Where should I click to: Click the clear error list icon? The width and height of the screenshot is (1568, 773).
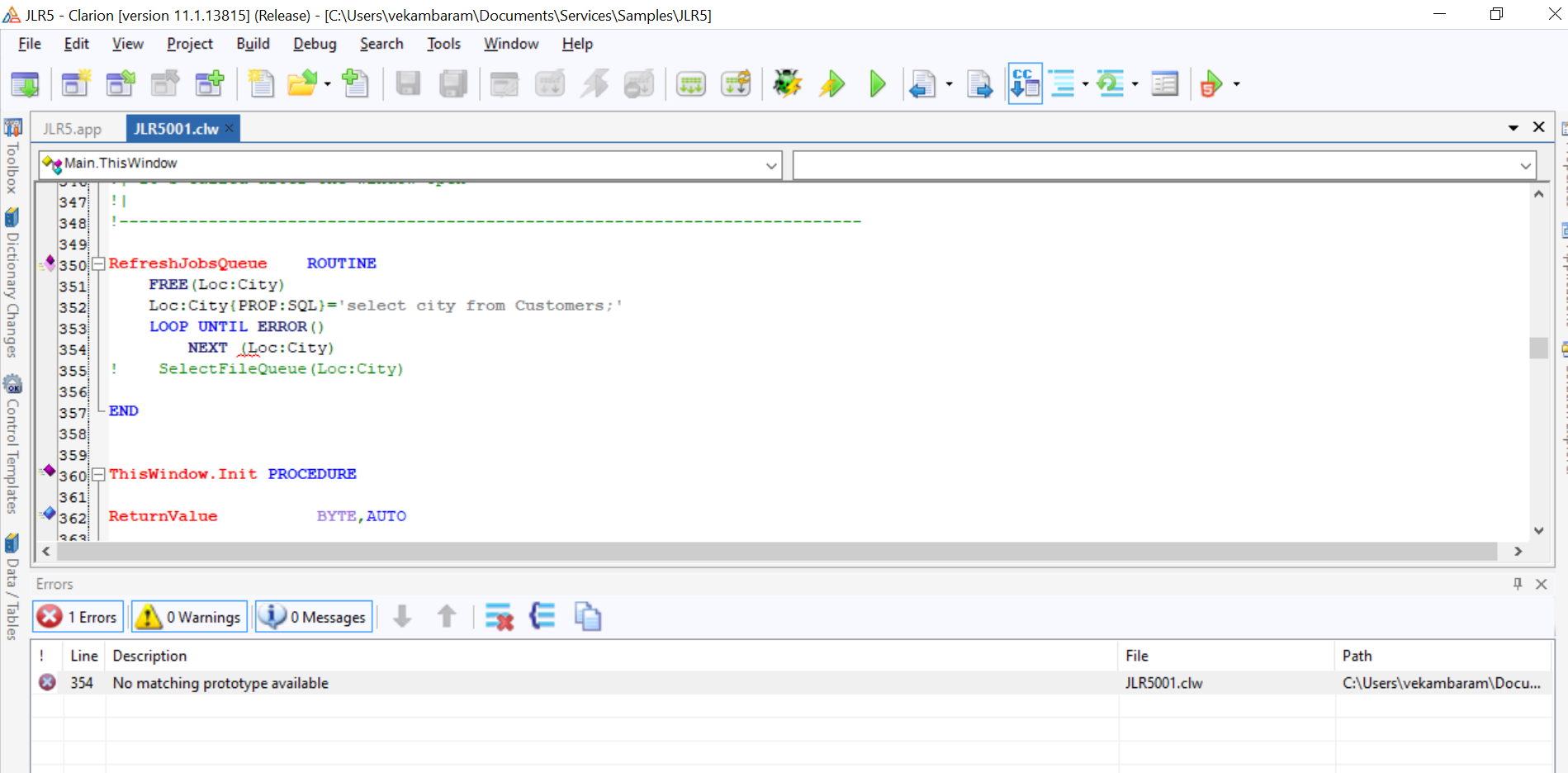[x=499, y=617]
